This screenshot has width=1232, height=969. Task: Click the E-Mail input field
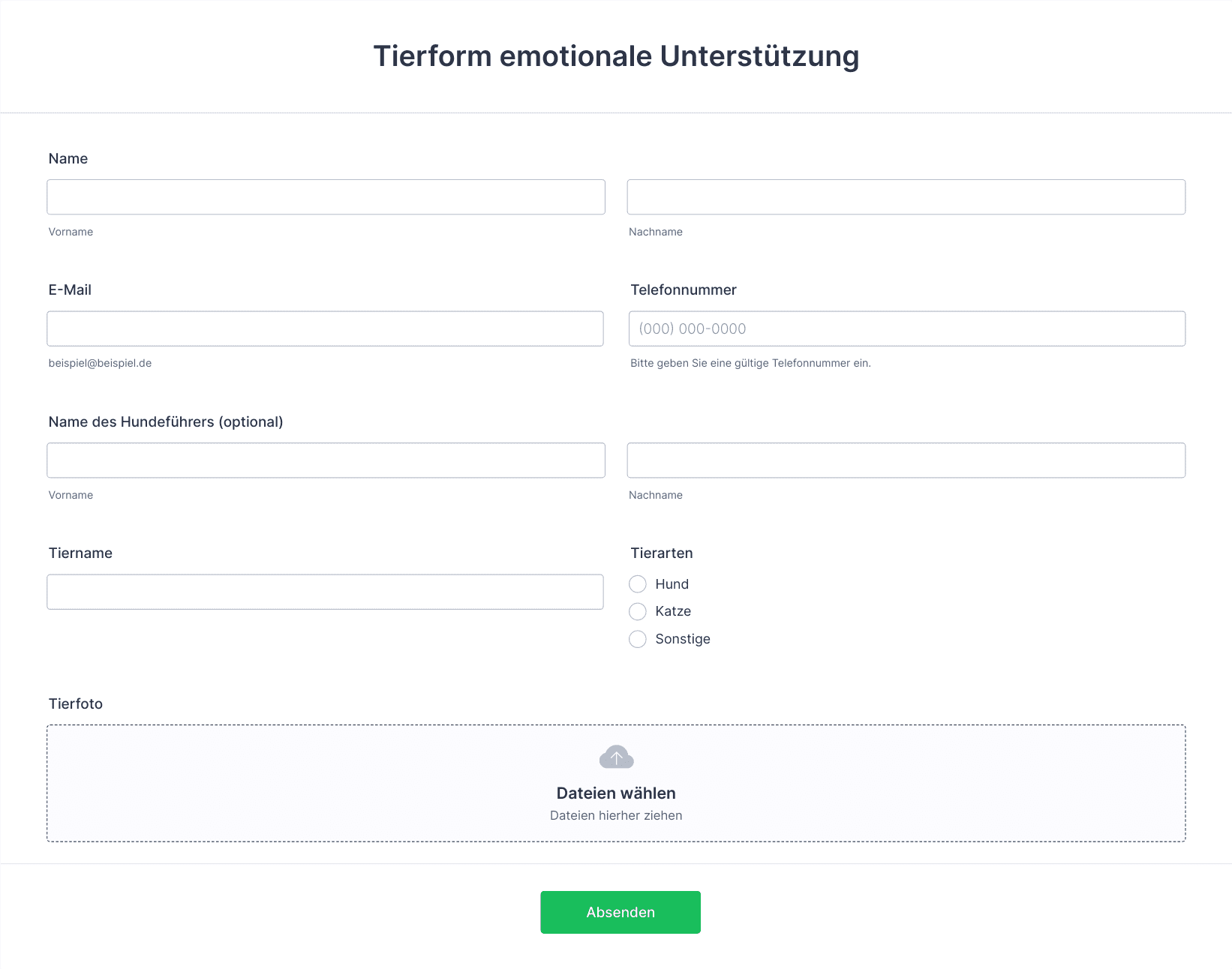tap(325, 328)
